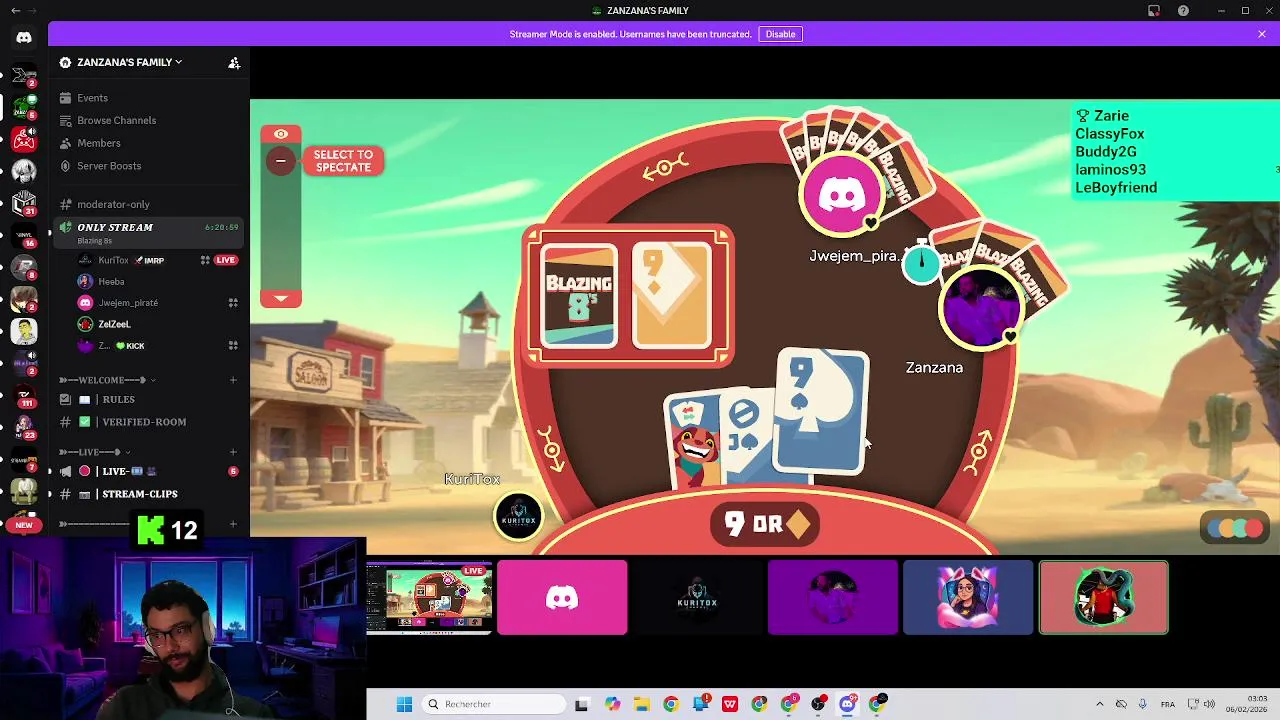
Task: Dismiss the Streamer Mode banner
Action: point(1262,34)
